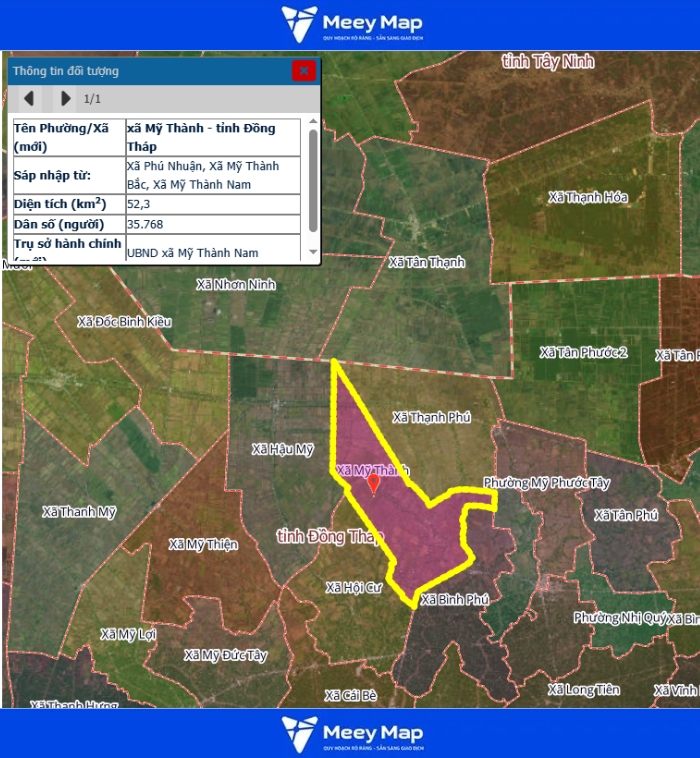Viewport: 700px width, 758px height.
Task: Select Xã Thạnh Hóa commune area
Action: (x=588, y=197)
